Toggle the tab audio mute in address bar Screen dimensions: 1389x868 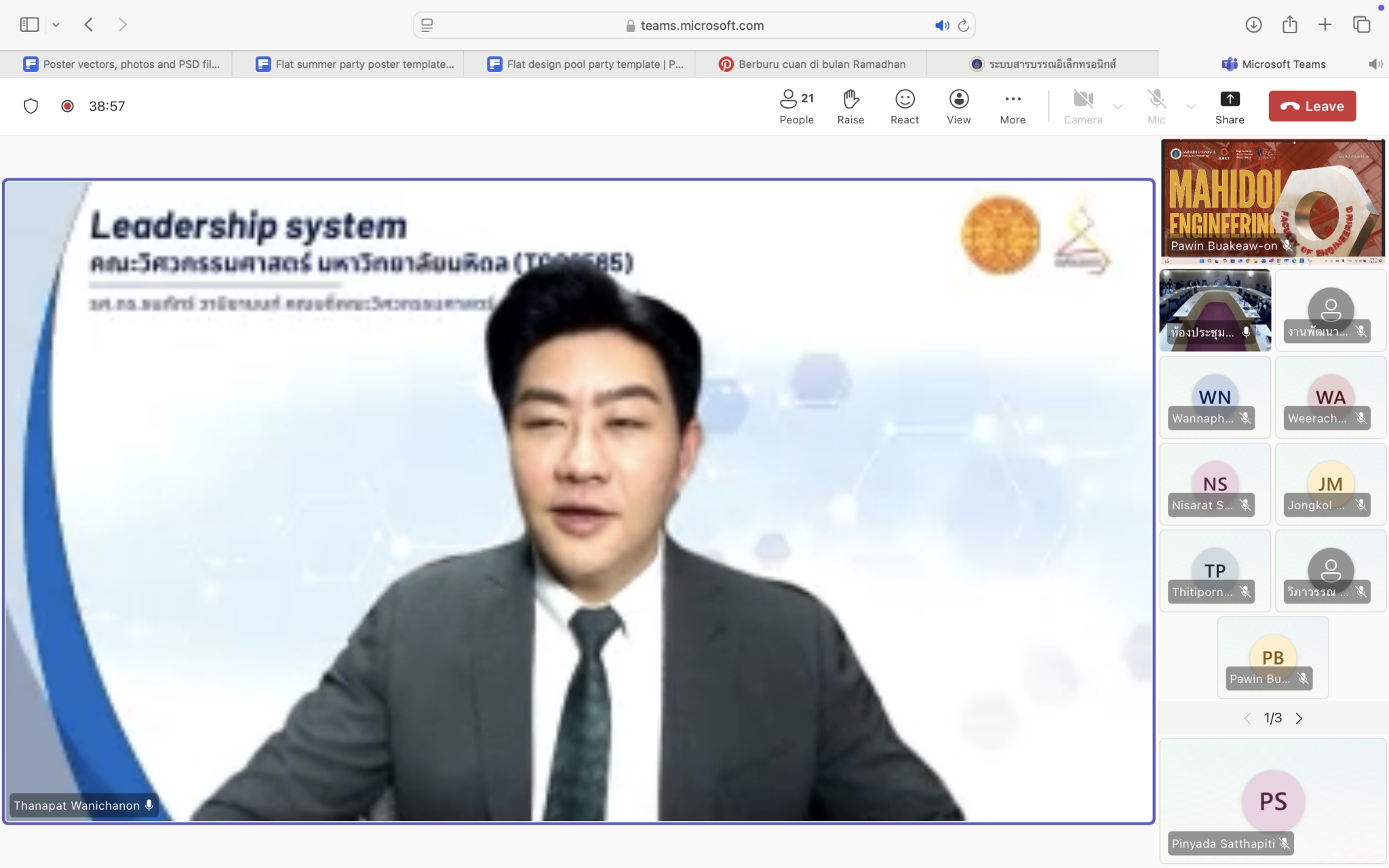click(942, 26)
